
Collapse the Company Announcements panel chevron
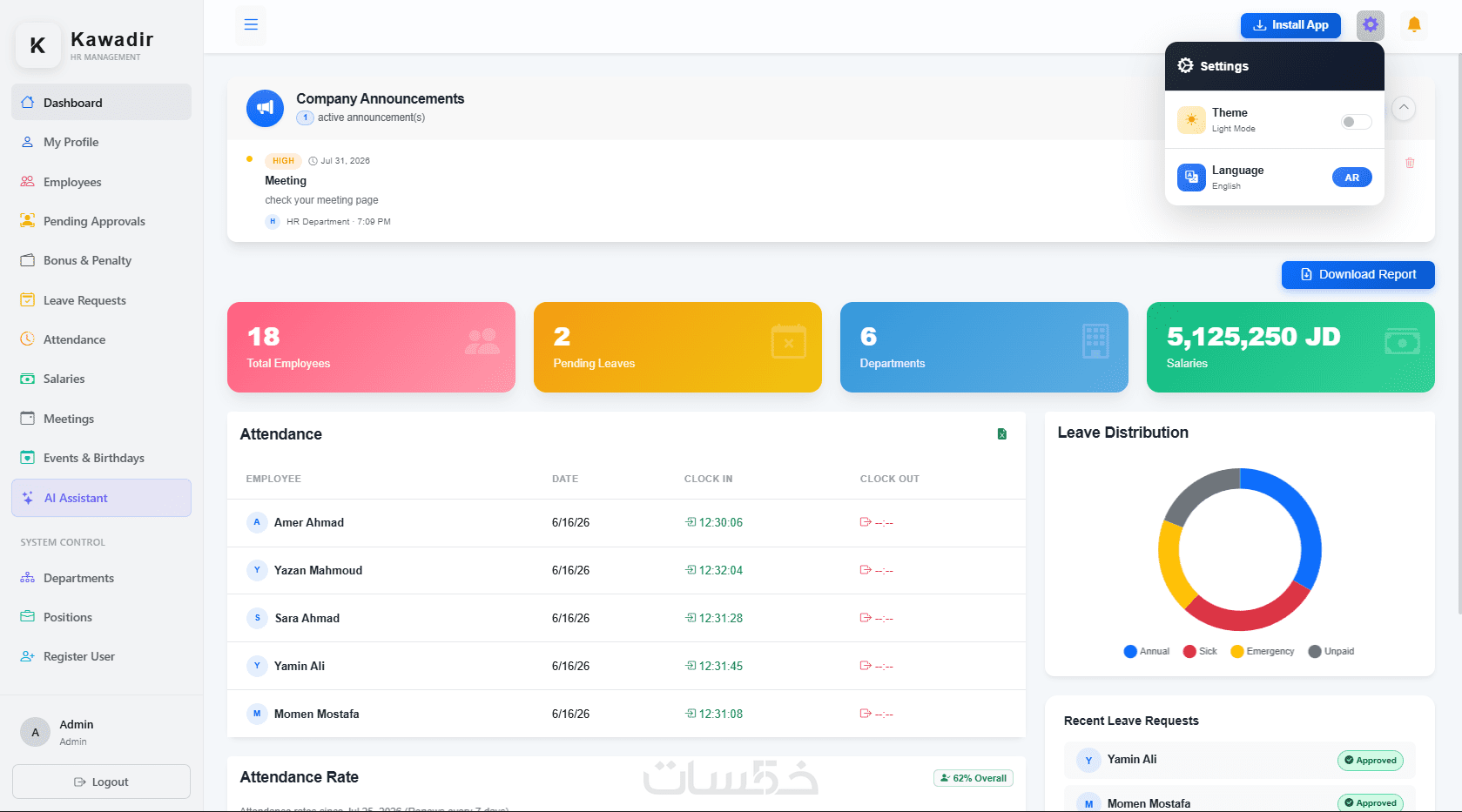(x=1404, y=108)
